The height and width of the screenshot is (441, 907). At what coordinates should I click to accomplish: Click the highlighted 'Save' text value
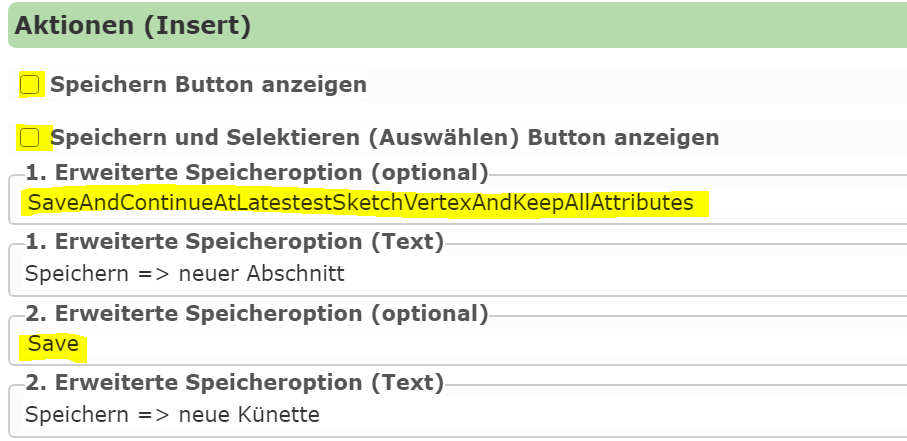tap(53, 344)
